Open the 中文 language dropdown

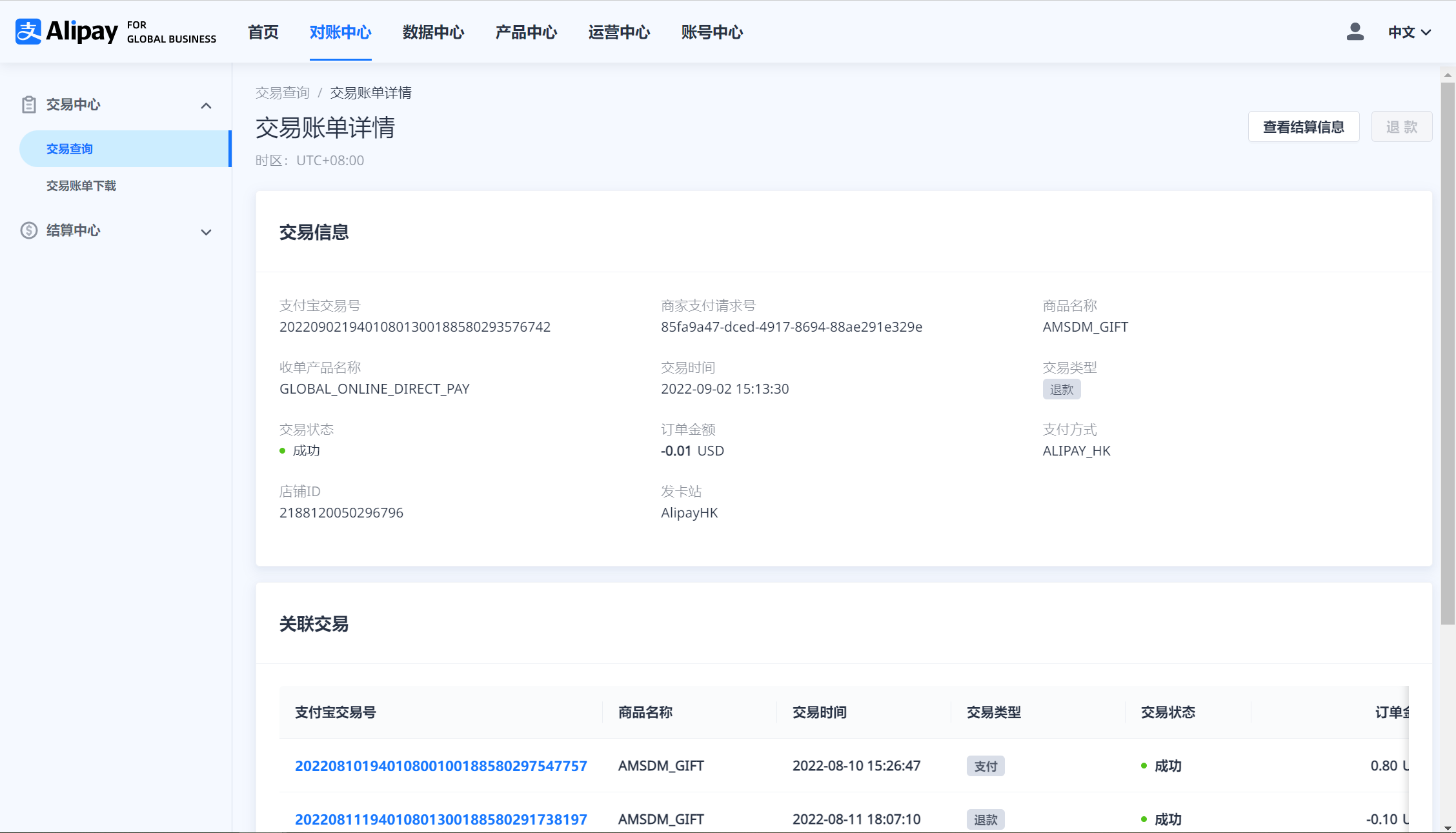click(x=1410, y=32)
